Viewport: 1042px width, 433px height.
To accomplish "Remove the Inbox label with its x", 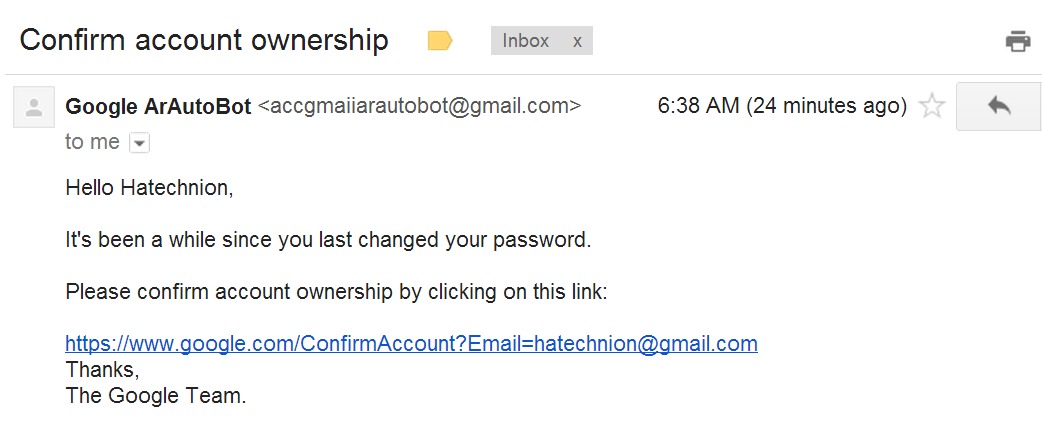I will pos(577,41).
